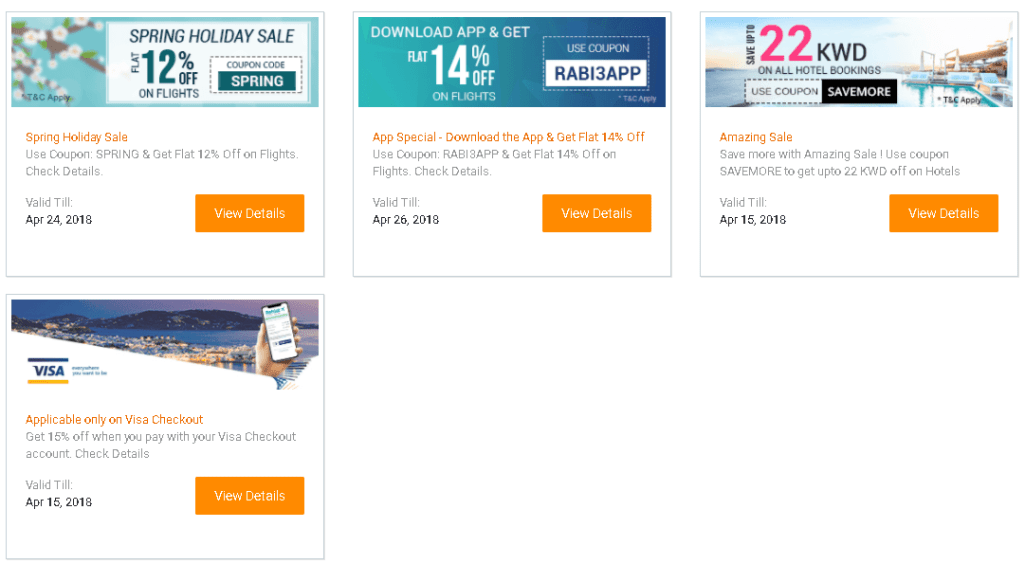Click View Details for Spring Holiday Sale
Screen dimensions: 1024x564
point(249,213)
